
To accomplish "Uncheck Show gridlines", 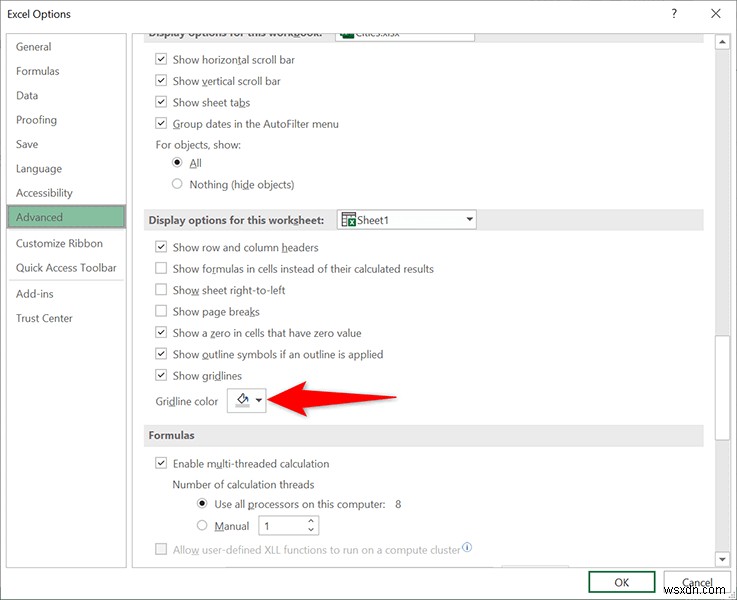I will 161,375.
